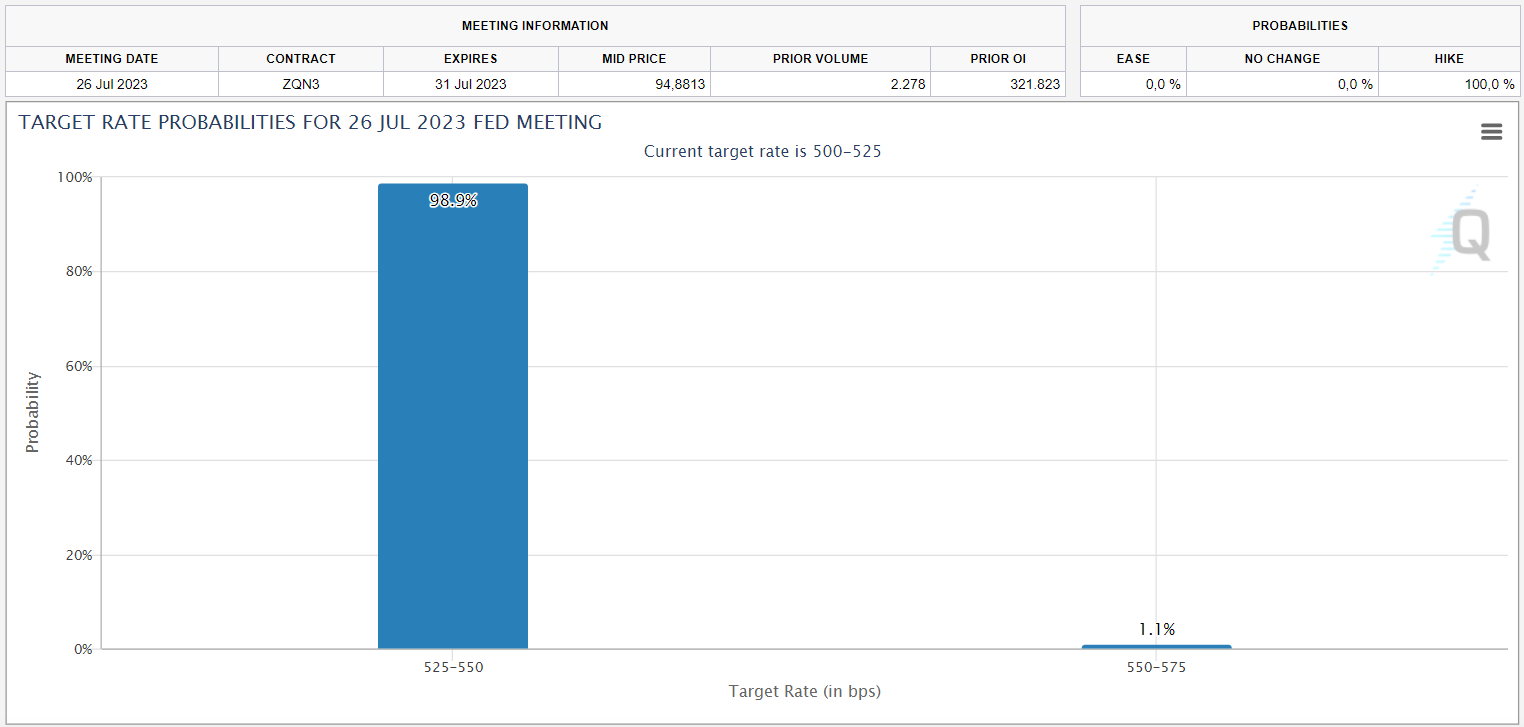
Task: Select the 2.278 prior volume value
Action: [x=907, y=84]
